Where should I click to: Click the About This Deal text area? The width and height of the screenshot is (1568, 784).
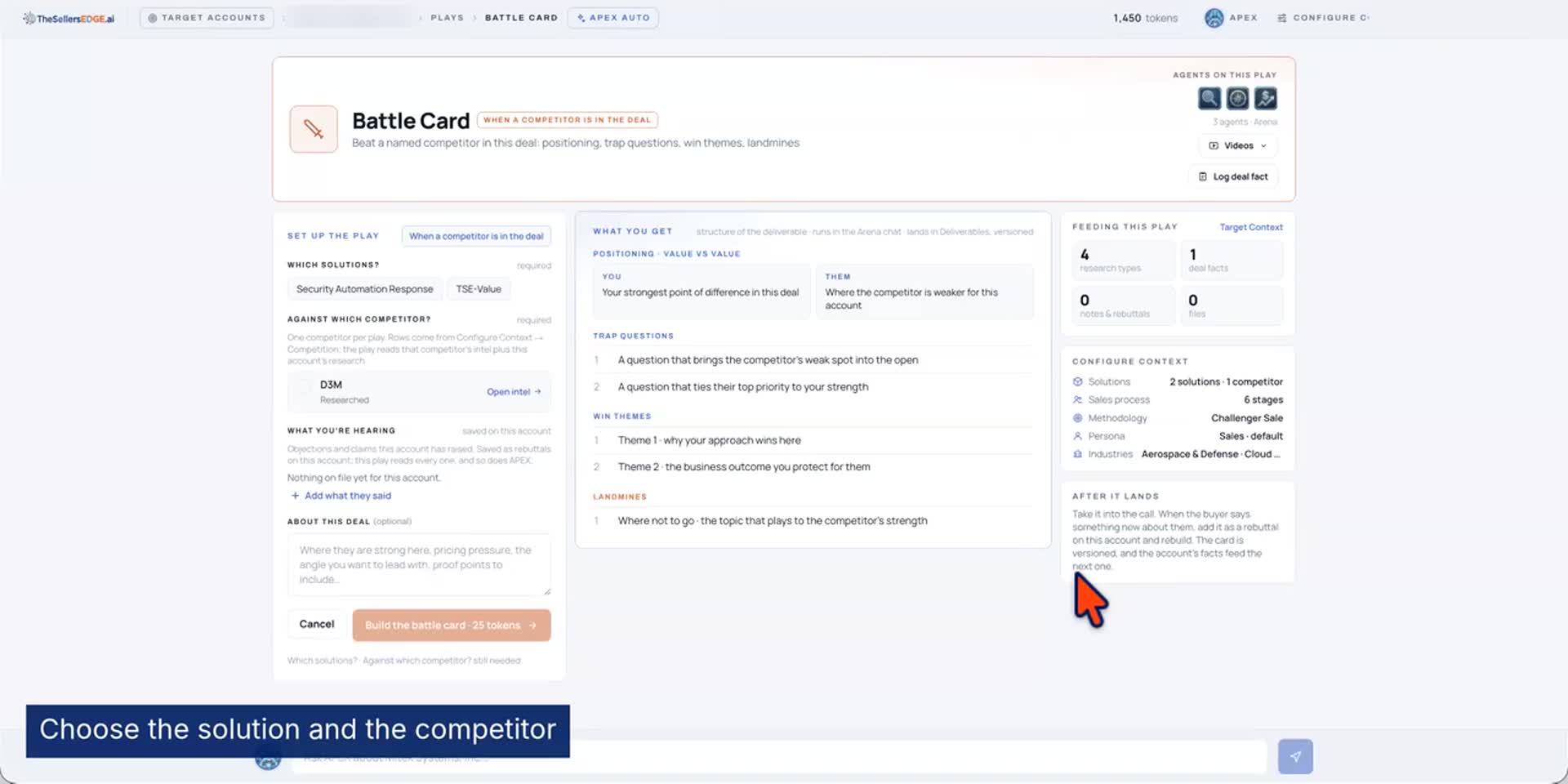tap(419, 564)
